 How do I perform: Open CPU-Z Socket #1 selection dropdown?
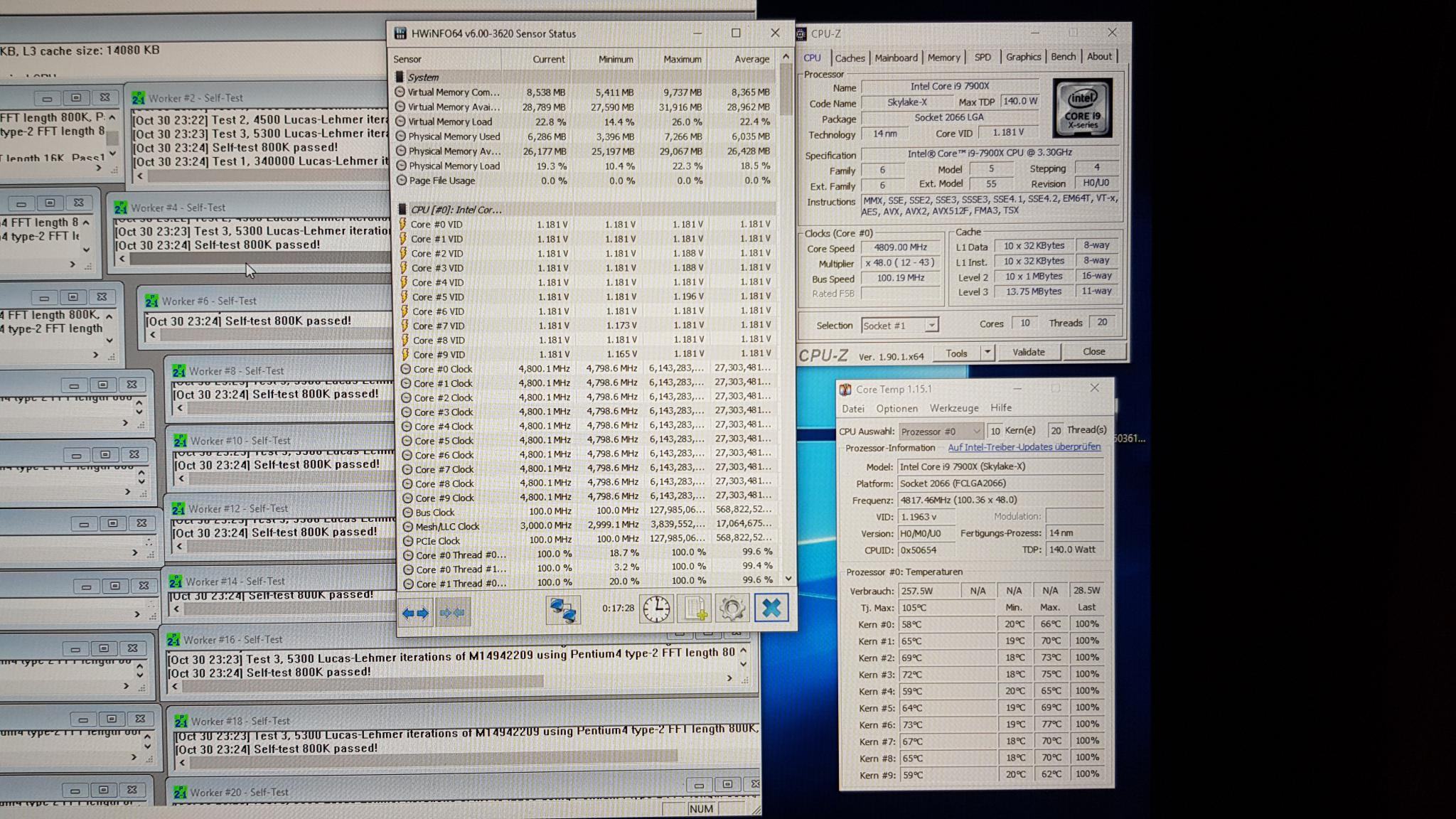[931, 326]
